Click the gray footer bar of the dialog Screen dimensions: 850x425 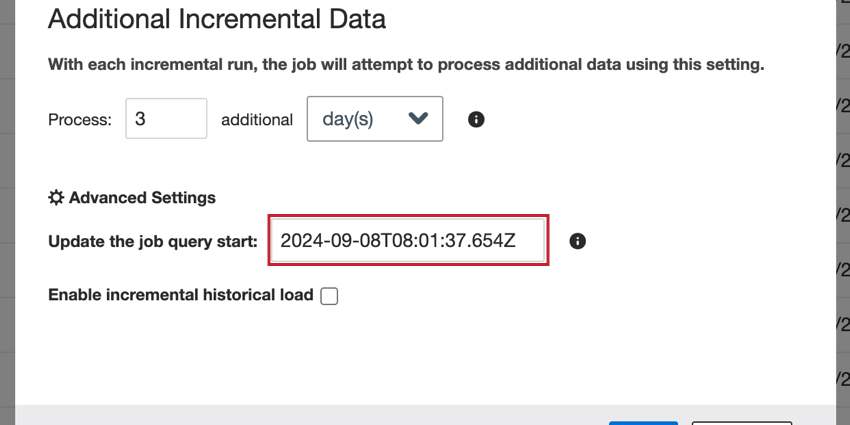[300, 415]
